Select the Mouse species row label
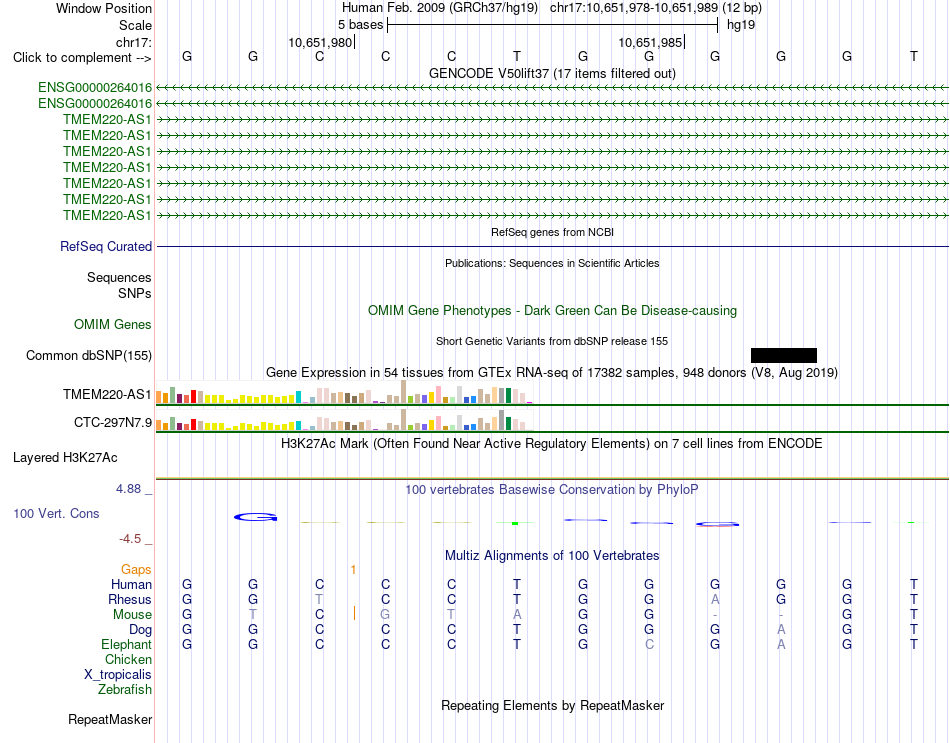 (133, 615)
